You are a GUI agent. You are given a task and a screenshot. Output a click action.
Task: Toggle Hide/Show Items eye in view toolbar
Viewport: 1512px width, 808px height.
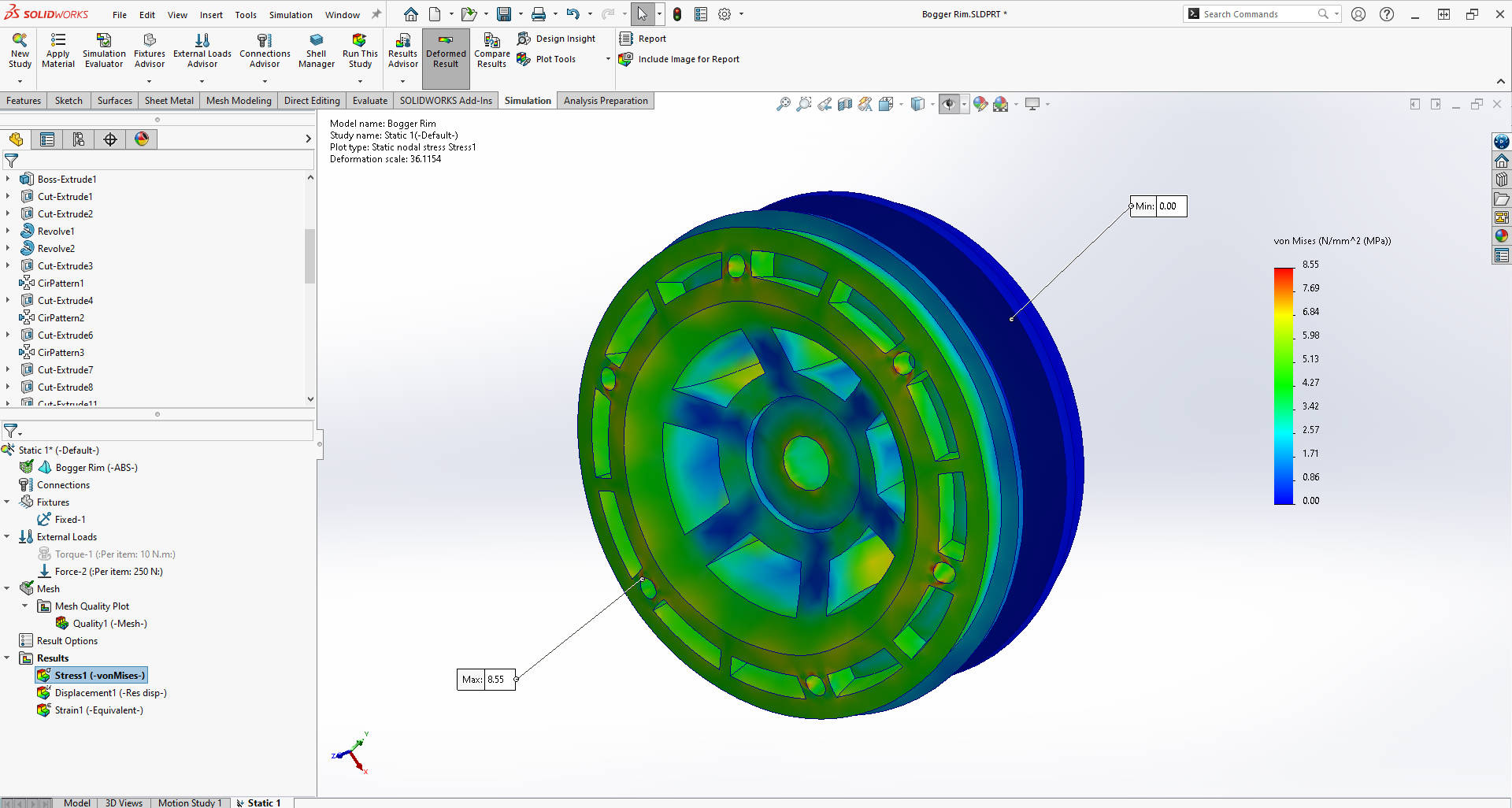click(949, 104)
